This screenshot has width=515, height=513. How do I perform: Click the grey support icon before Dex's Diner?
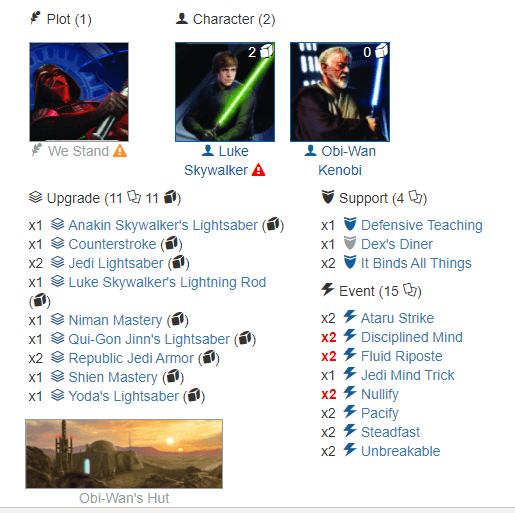pos(350,243)
